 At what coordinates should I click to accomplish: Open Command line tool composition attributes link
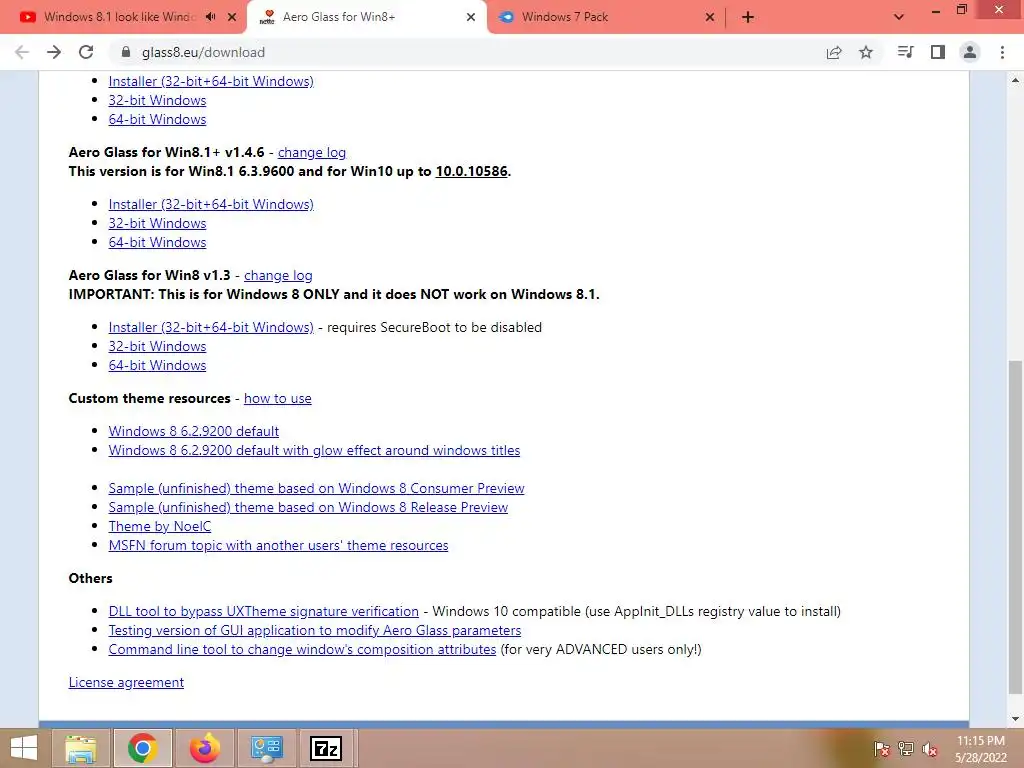(x=302, y=649)
